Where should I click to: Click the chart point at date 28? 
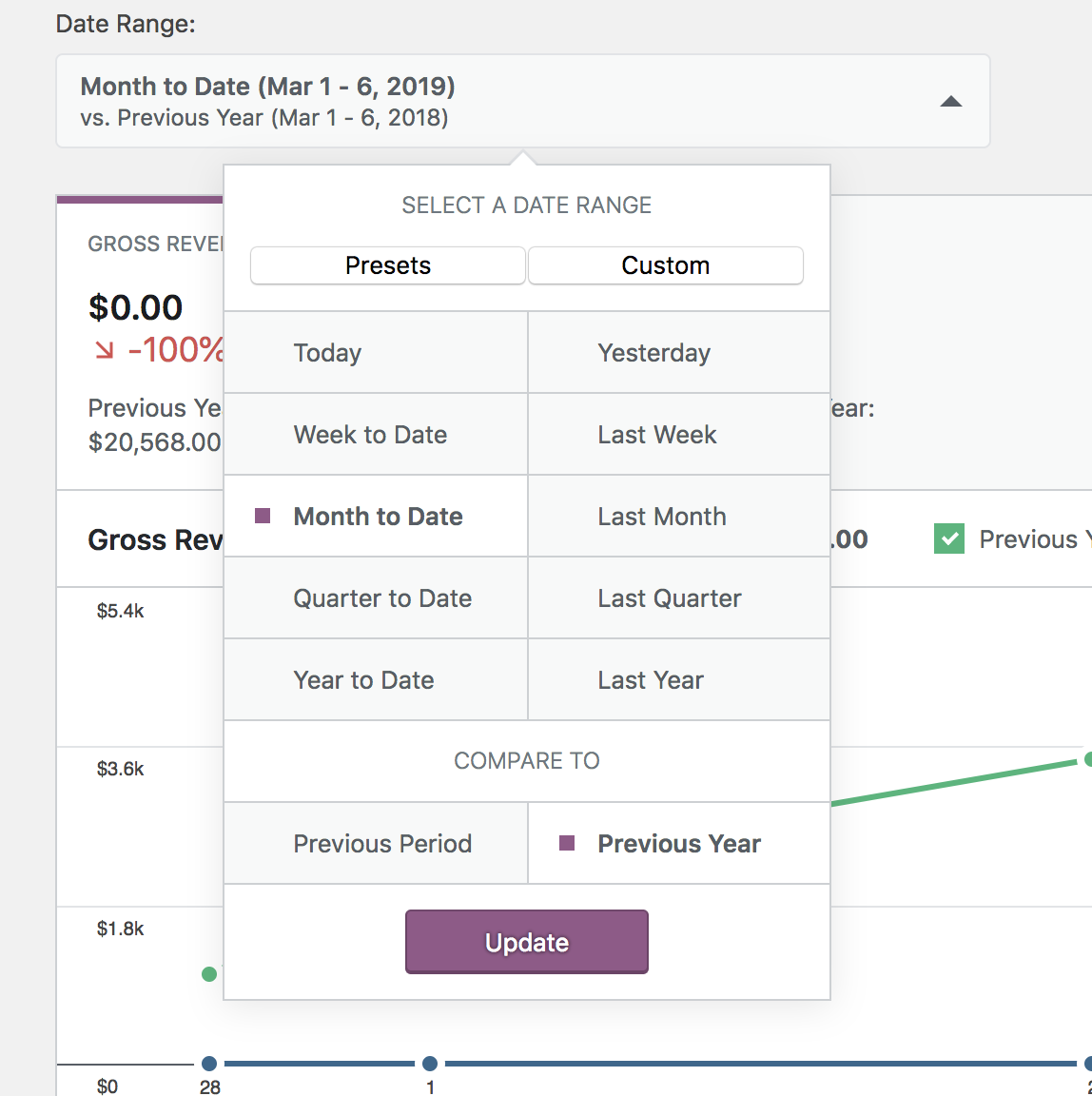pos(209,1063)
